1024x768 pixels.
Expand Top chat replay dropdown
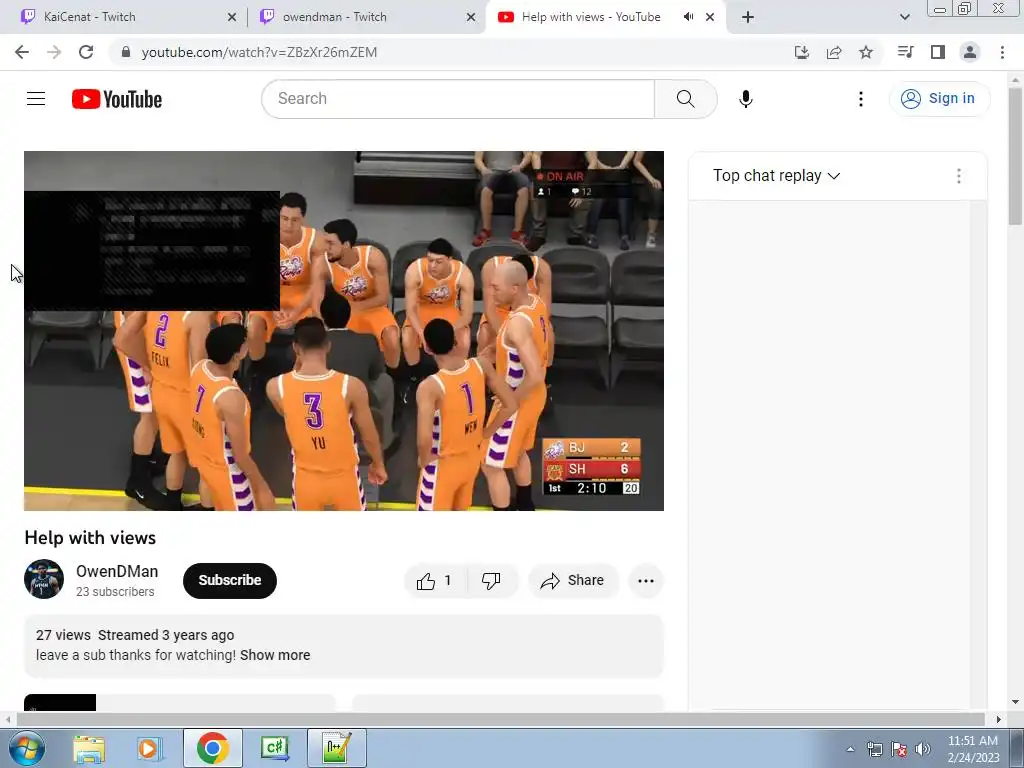tap(776, 176)
